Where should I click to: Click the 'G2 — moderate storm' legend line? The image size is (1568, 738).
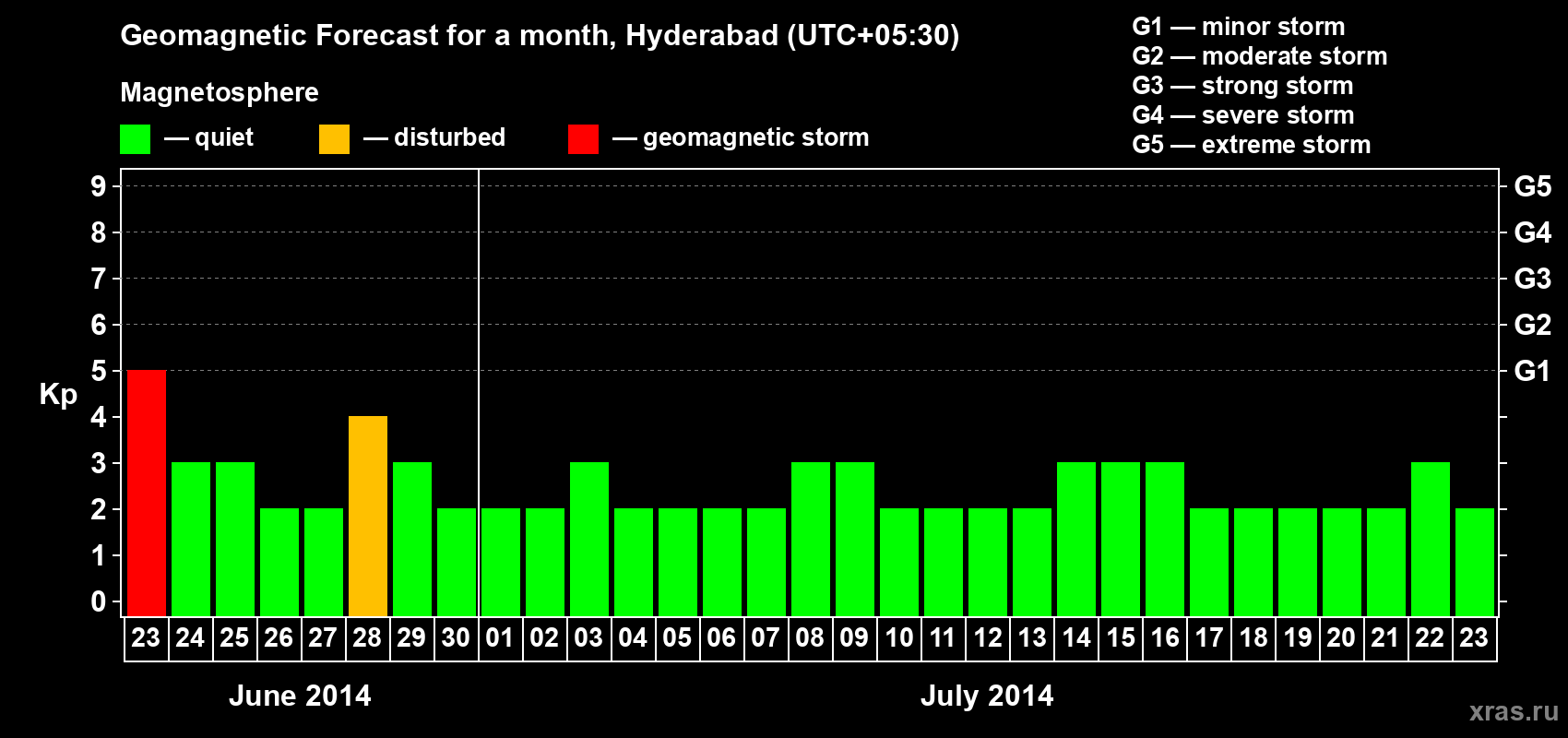pyautogui.click(x=1260, y=56)
